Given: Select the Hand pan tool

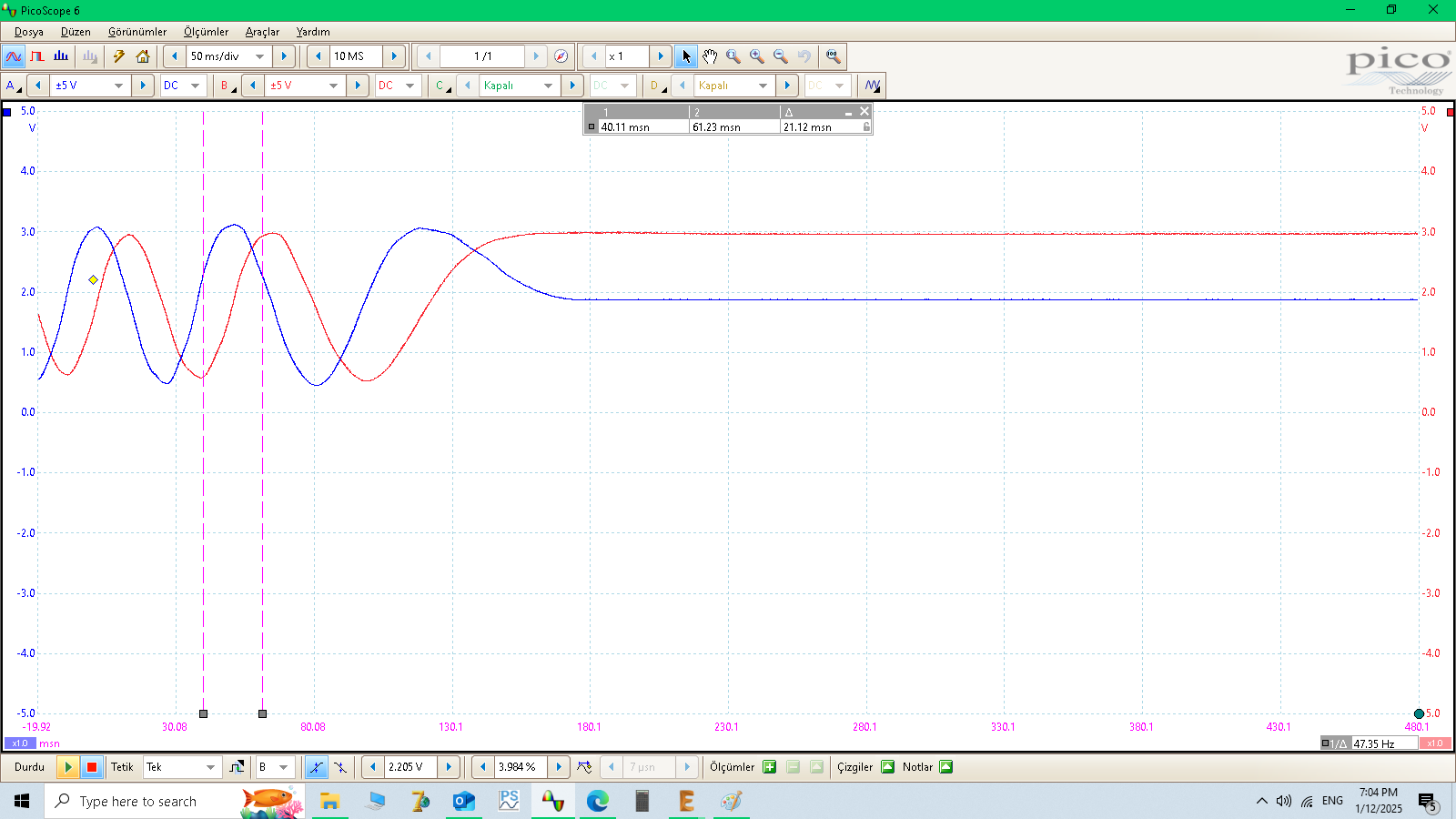Looking at the screenshot, I should 710,56.
